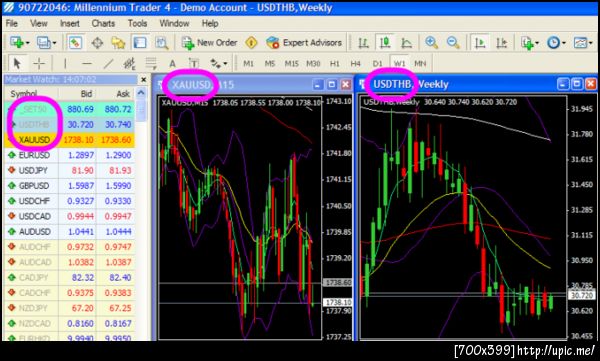Select the Cursor arrow tool

click(x=17, y=64)
